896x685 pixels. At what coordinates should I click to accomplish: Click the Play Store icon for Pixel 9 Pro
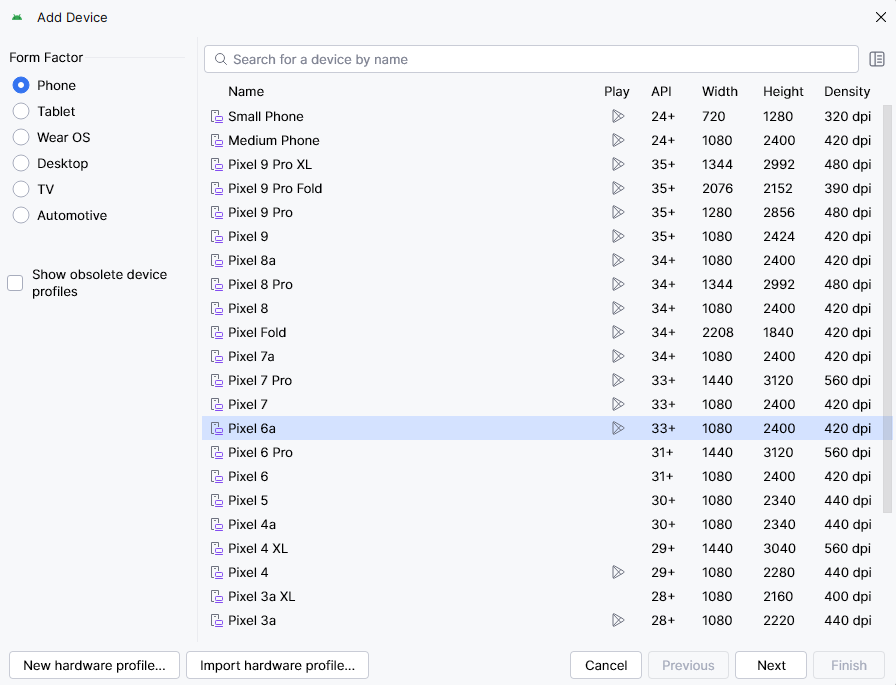pos(617,212)
